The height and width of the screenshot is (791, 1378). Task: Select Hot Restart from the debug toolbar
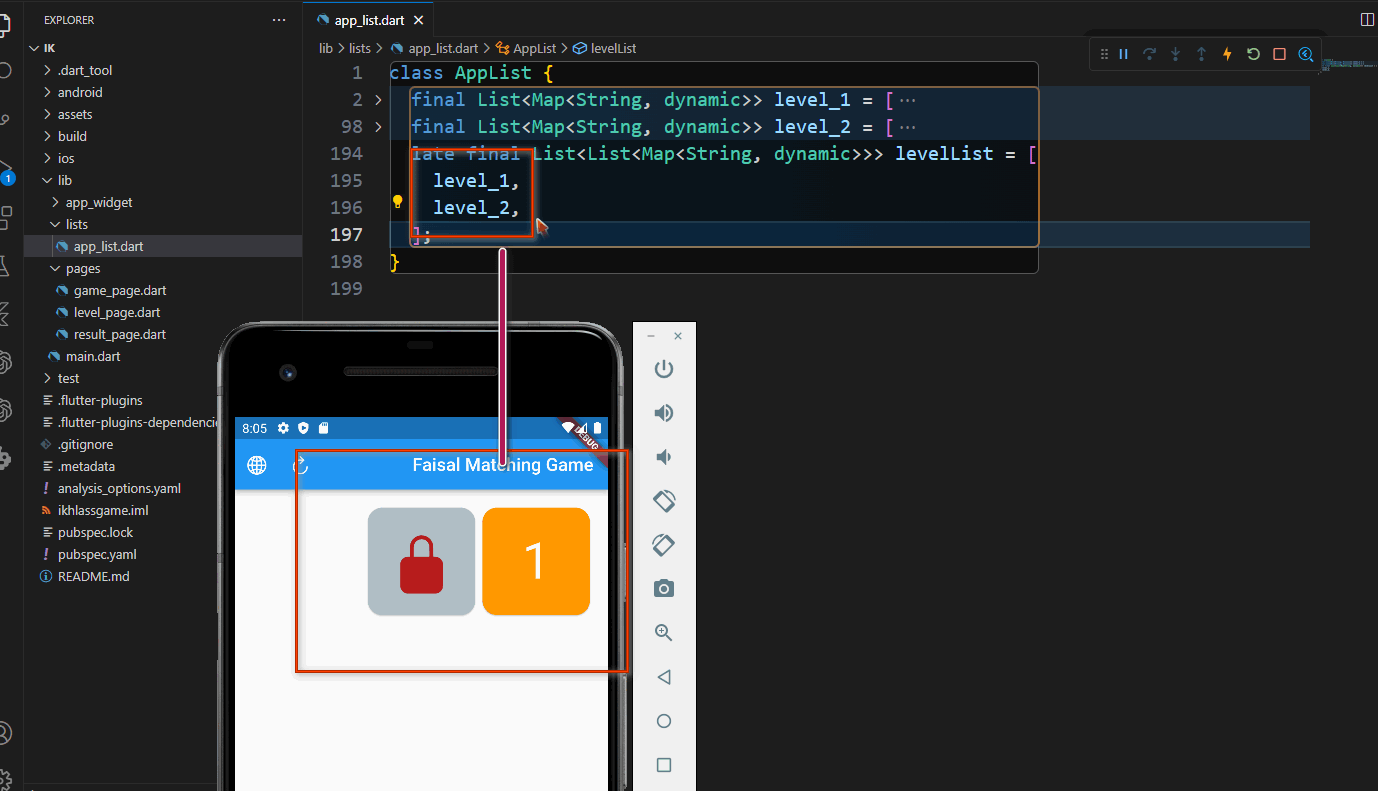tap(1253, 53)
